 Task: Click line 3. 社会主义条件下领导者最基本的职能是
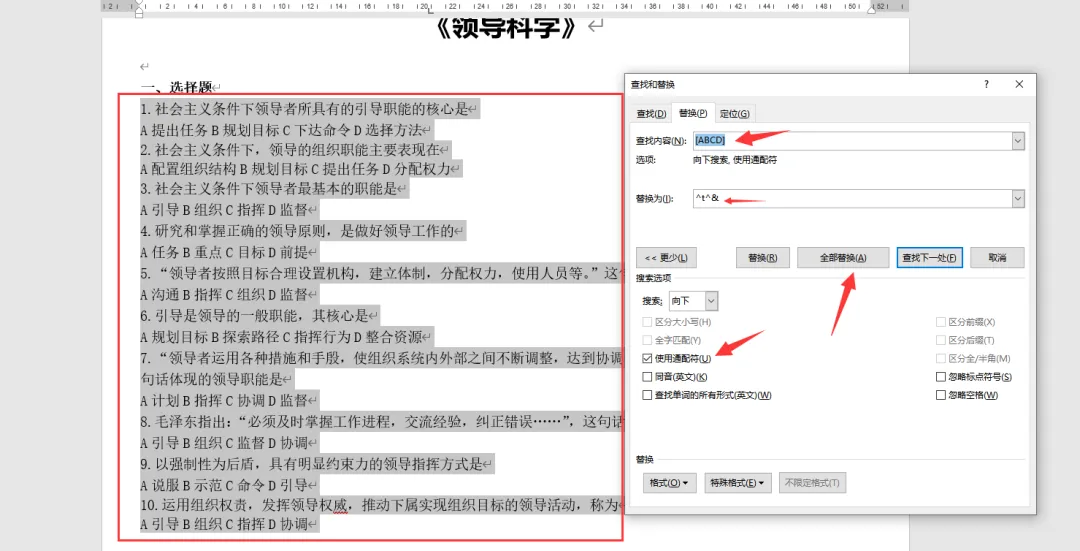click(x=269, y=189)
